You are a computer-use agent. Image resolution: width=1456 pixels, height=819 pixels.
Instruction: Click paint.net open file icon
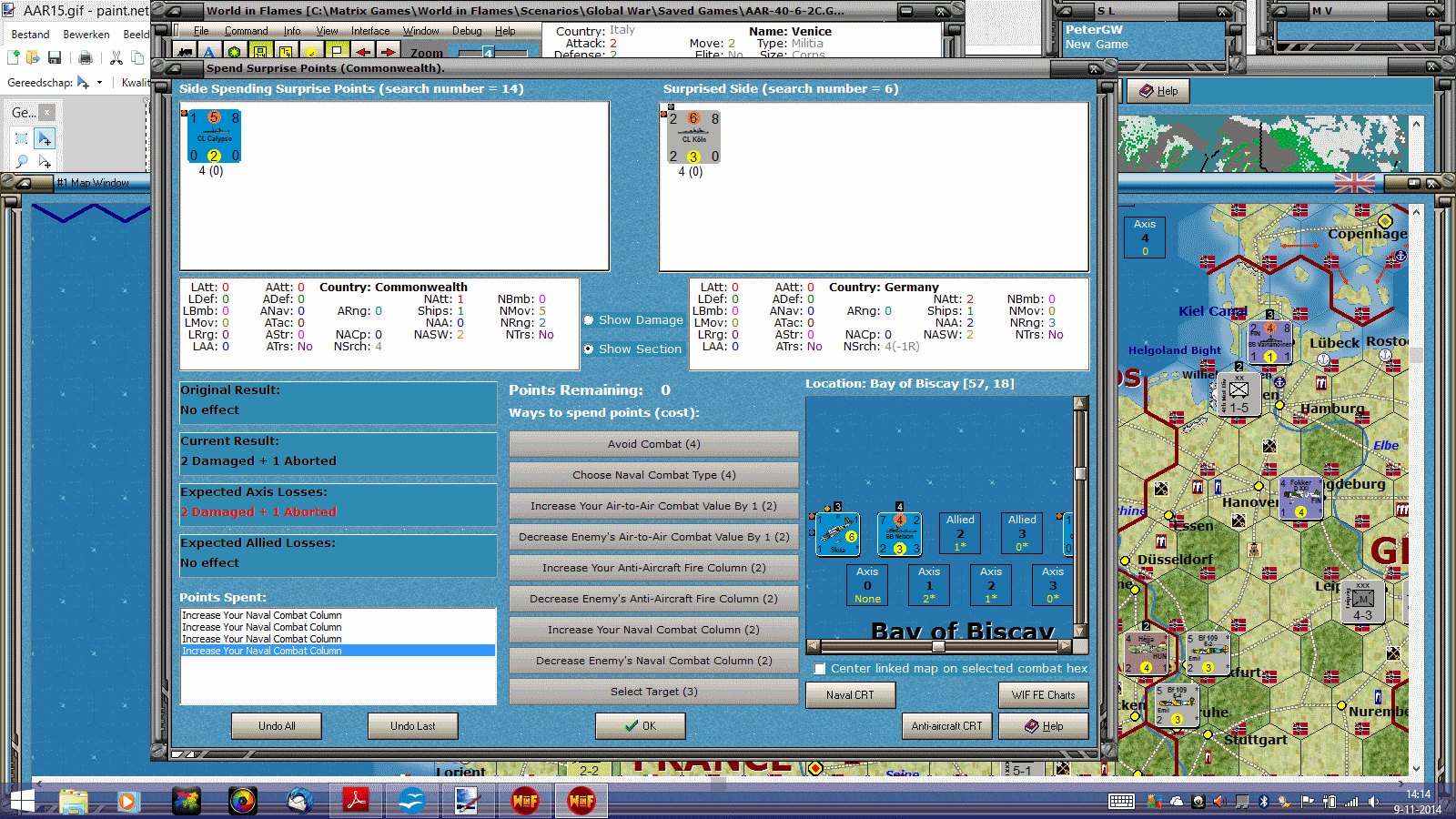(34, 58)
